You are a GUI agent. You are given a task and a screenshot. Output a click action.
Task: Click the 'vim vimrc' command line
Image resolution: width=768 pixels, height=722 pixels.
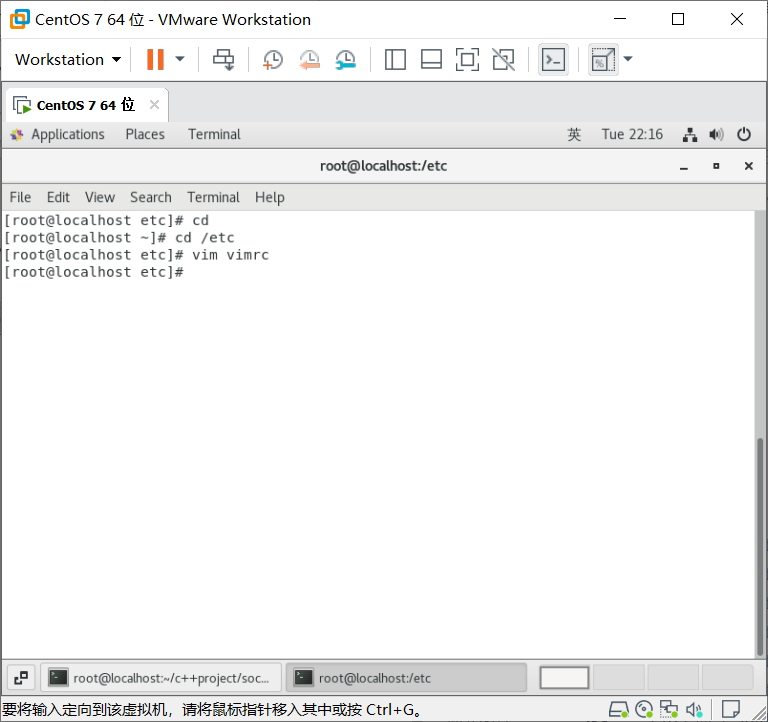click(137, 255)
